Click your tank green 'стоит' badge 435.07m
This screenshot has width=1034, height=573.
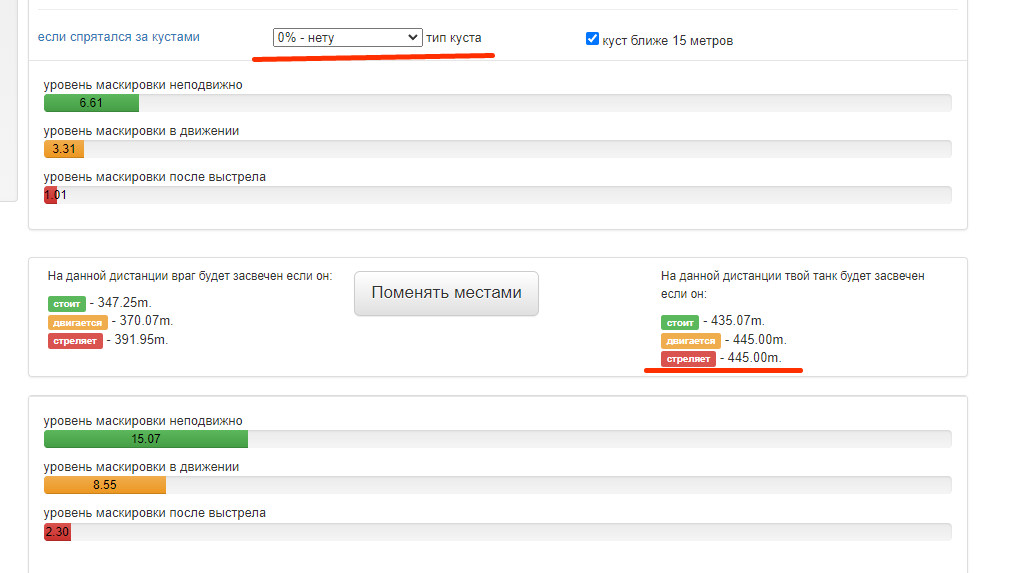[x=680, y=322]
